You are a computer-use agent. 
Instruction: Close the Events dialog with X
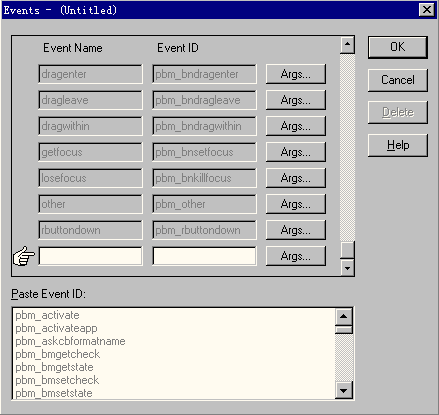427,10
